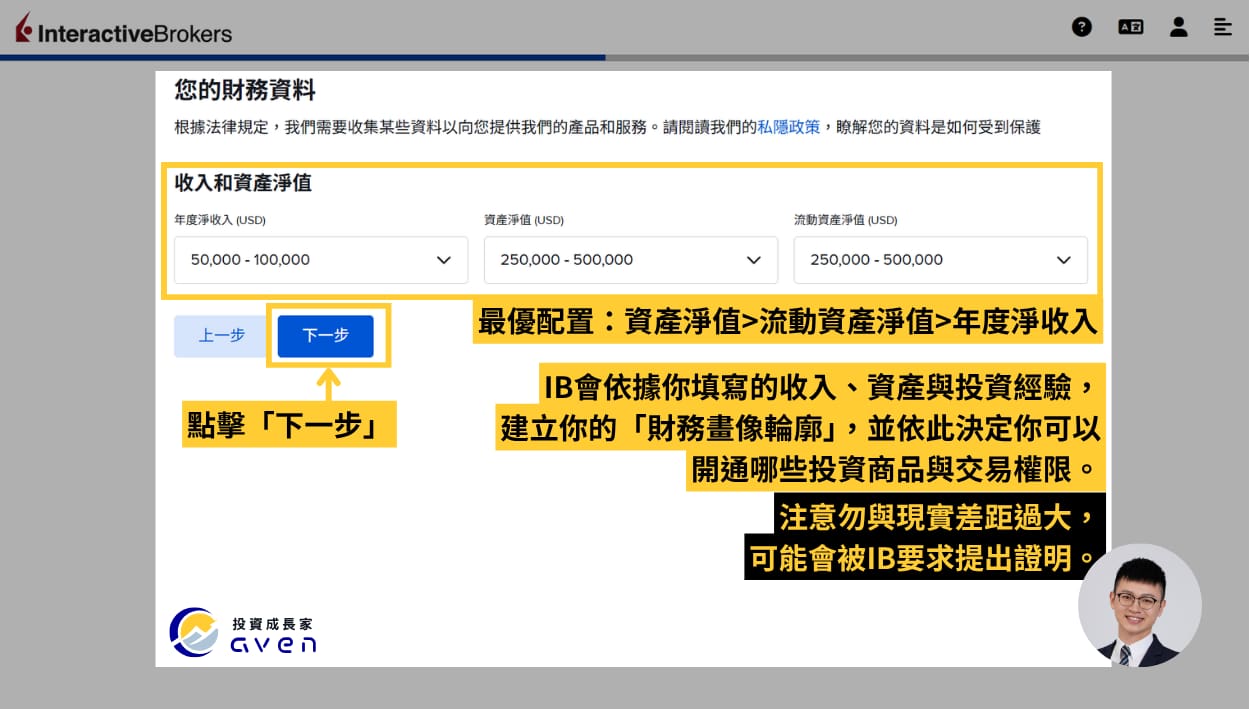Click the 上一步 button

(222, 336)
